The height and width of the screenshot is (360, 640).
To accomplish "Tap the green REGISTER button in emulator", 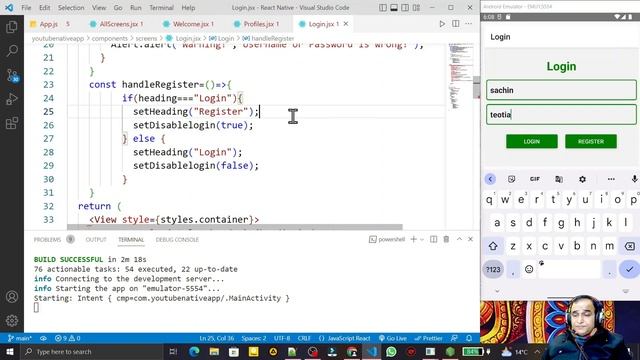I will point(591,141).
